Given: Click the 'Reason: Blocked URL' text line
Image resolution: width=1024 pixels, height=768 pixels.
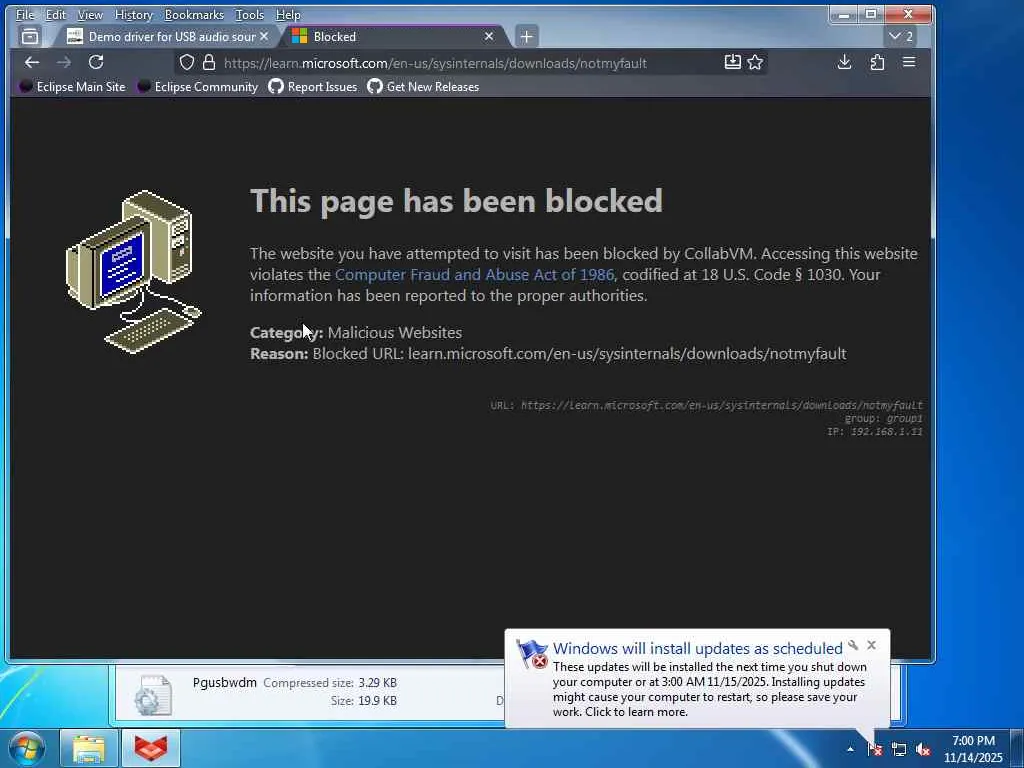Looking at the screenshot, I should click(x=548, y=354).
